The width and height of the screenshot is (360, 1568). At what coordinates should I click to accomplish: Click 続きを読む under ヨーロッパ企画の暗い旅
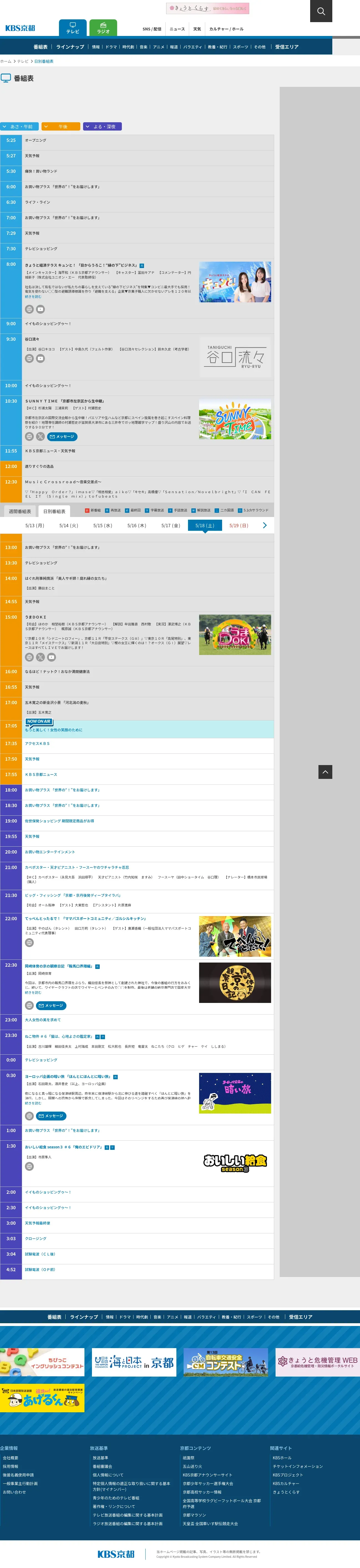tap(33, 1103)
